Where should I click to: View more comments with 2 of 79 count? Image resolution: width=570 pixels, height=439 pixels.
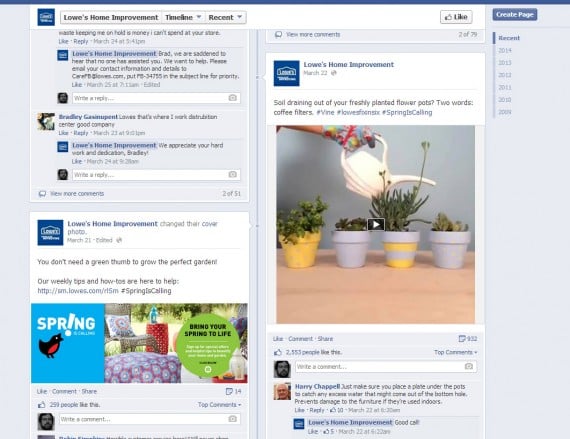click(x=313, y=35)
